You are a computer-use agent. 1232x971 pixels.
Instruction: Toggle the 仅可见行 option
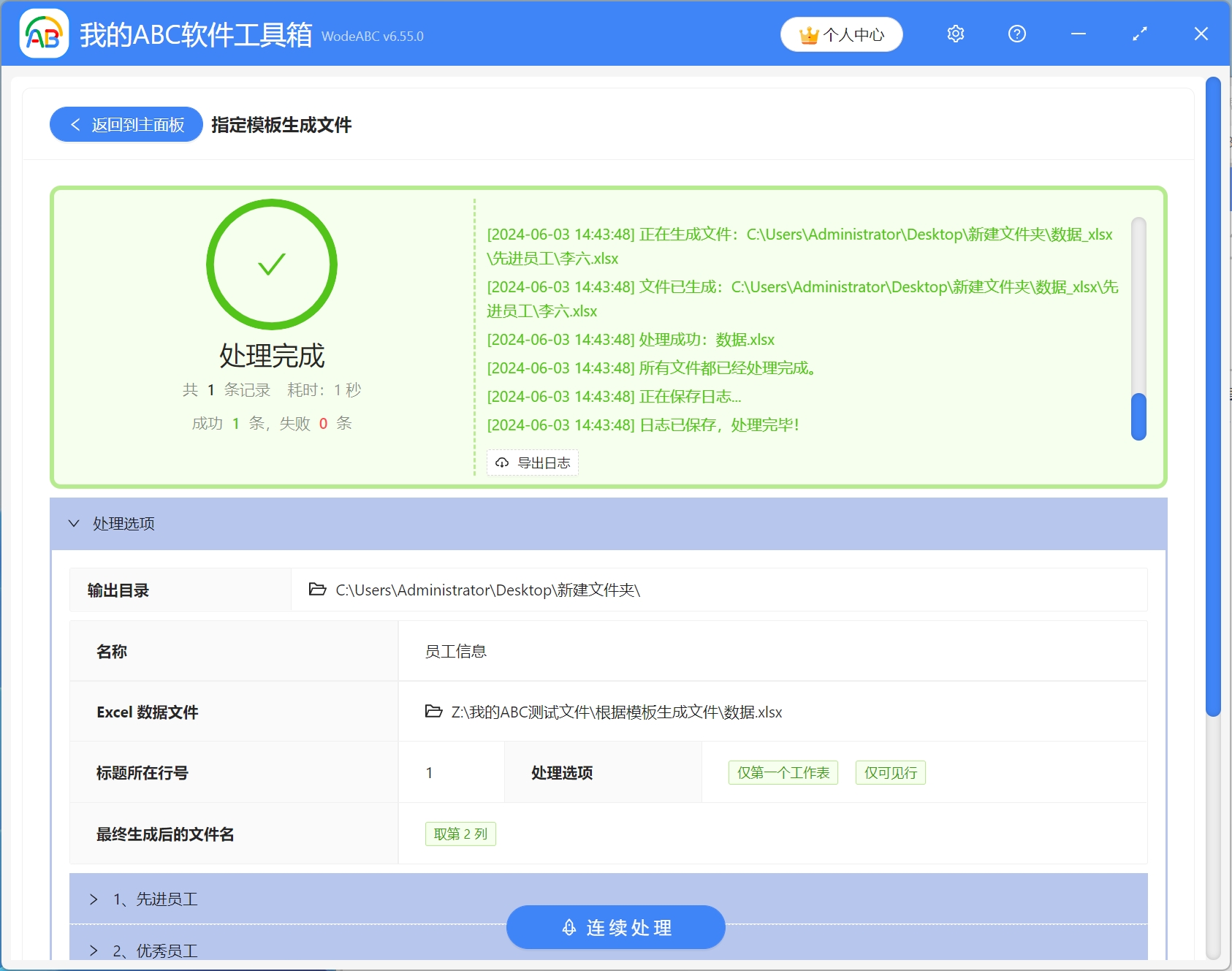[x=890, y=772]
